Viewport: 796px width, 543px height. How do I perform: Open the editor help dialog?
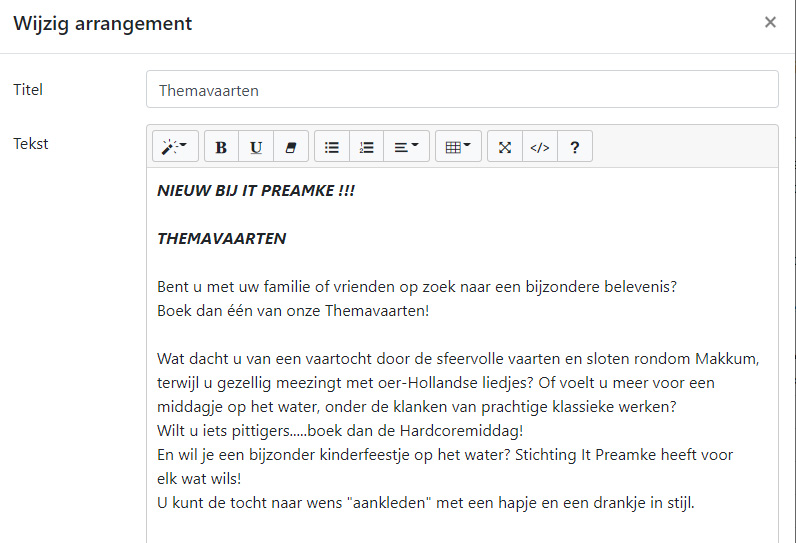pos(575,147)
